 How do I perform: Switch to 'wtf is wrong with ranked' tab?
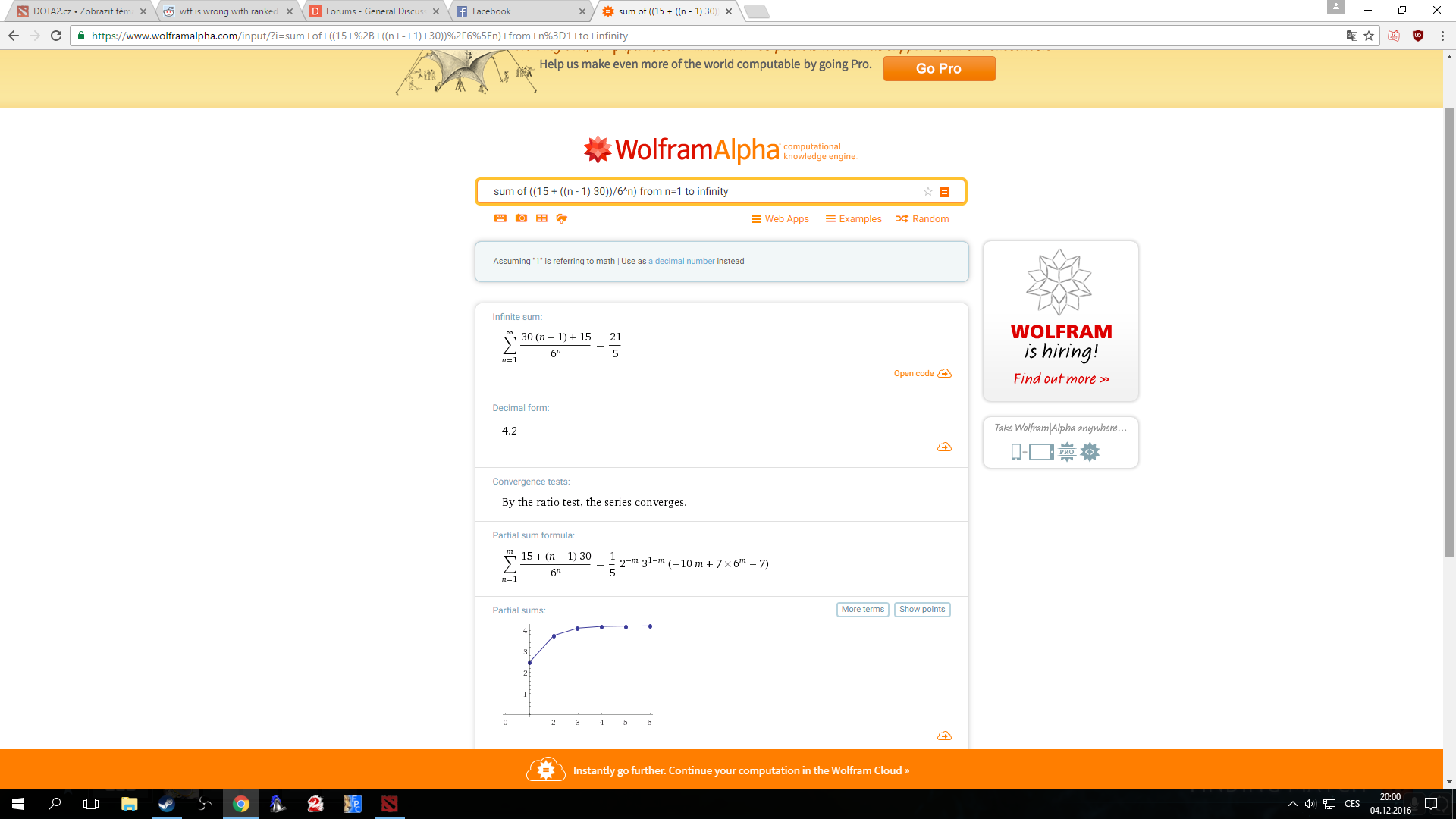click(x=228, y=11)
